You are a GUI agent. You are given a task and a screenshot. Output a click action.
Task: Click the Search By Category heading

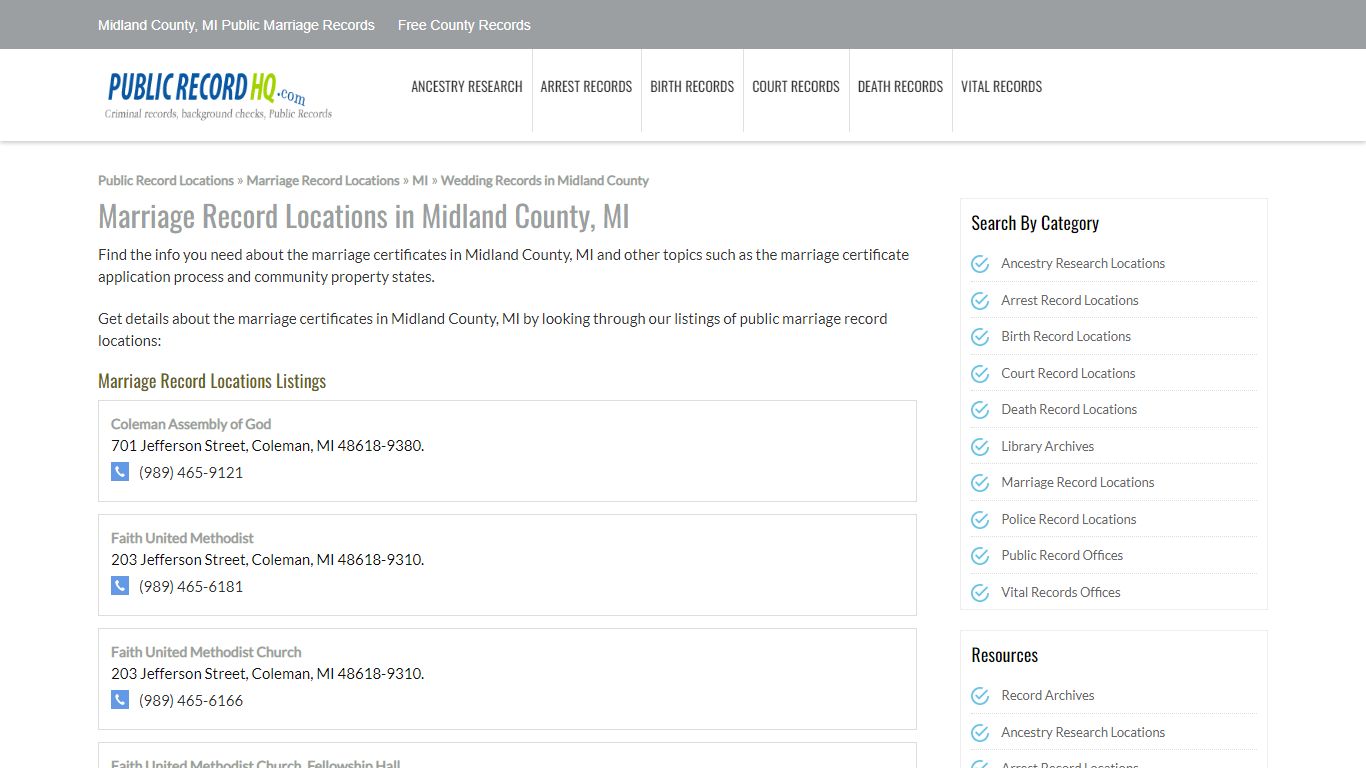click(x=1035, y=223)
